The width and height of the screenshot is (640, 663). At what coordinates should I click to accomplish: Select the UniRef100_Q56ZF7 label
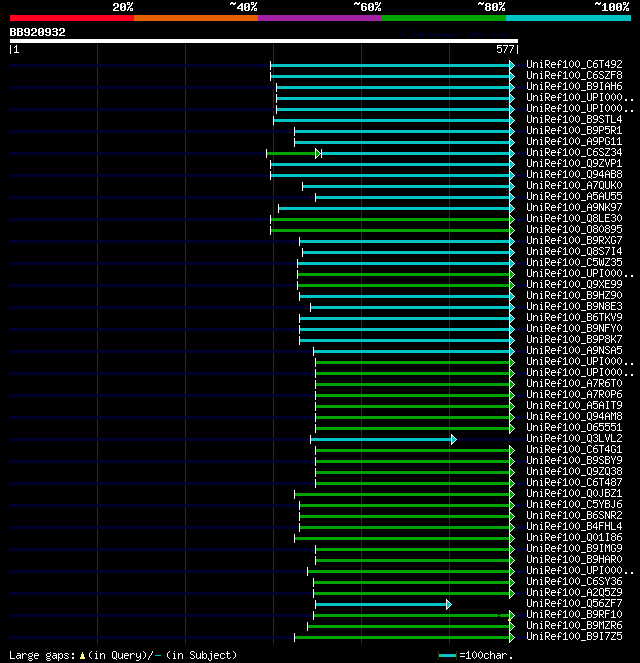(574, 603)
